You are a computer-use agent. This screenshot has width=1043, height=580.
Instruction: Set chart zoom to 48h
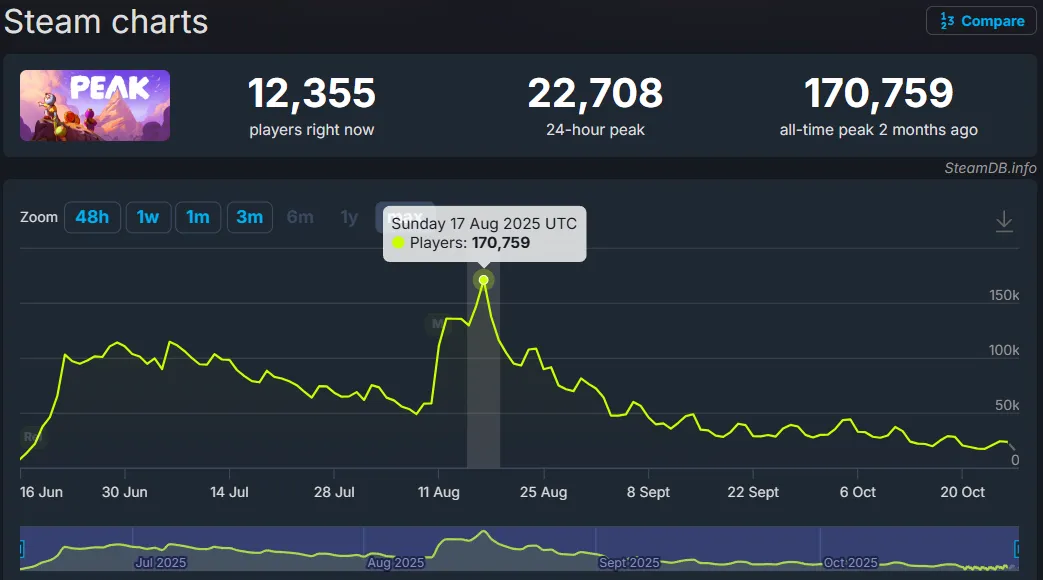(92, 217)
